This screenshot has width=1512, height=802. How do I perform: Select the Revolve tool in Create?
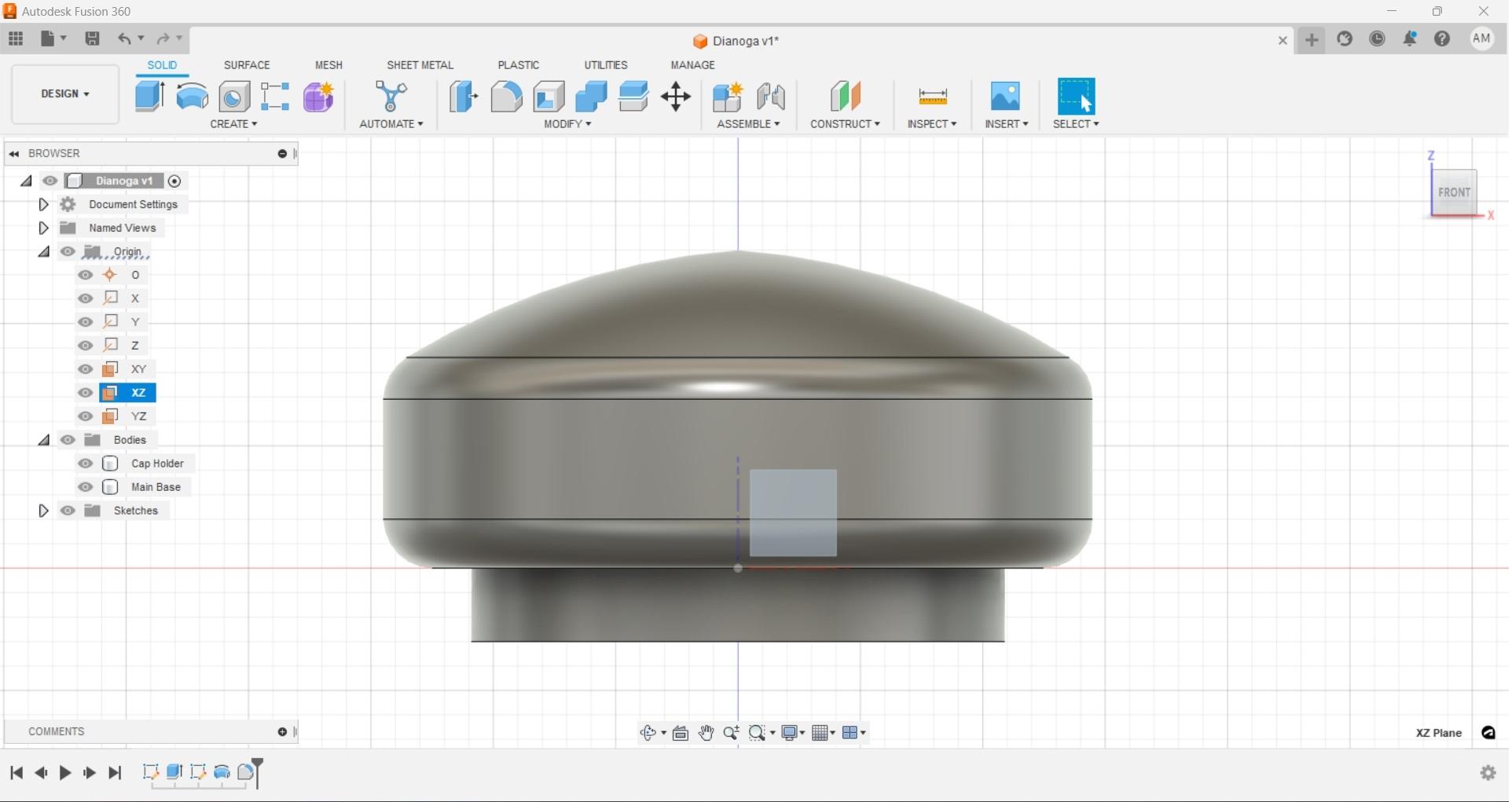[x=193, y=97]
